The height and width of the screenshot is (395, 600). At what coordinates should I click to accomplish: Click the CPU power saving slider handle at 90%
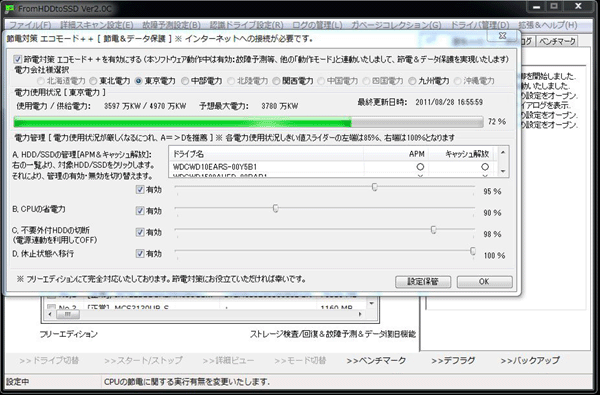[276, 208]
